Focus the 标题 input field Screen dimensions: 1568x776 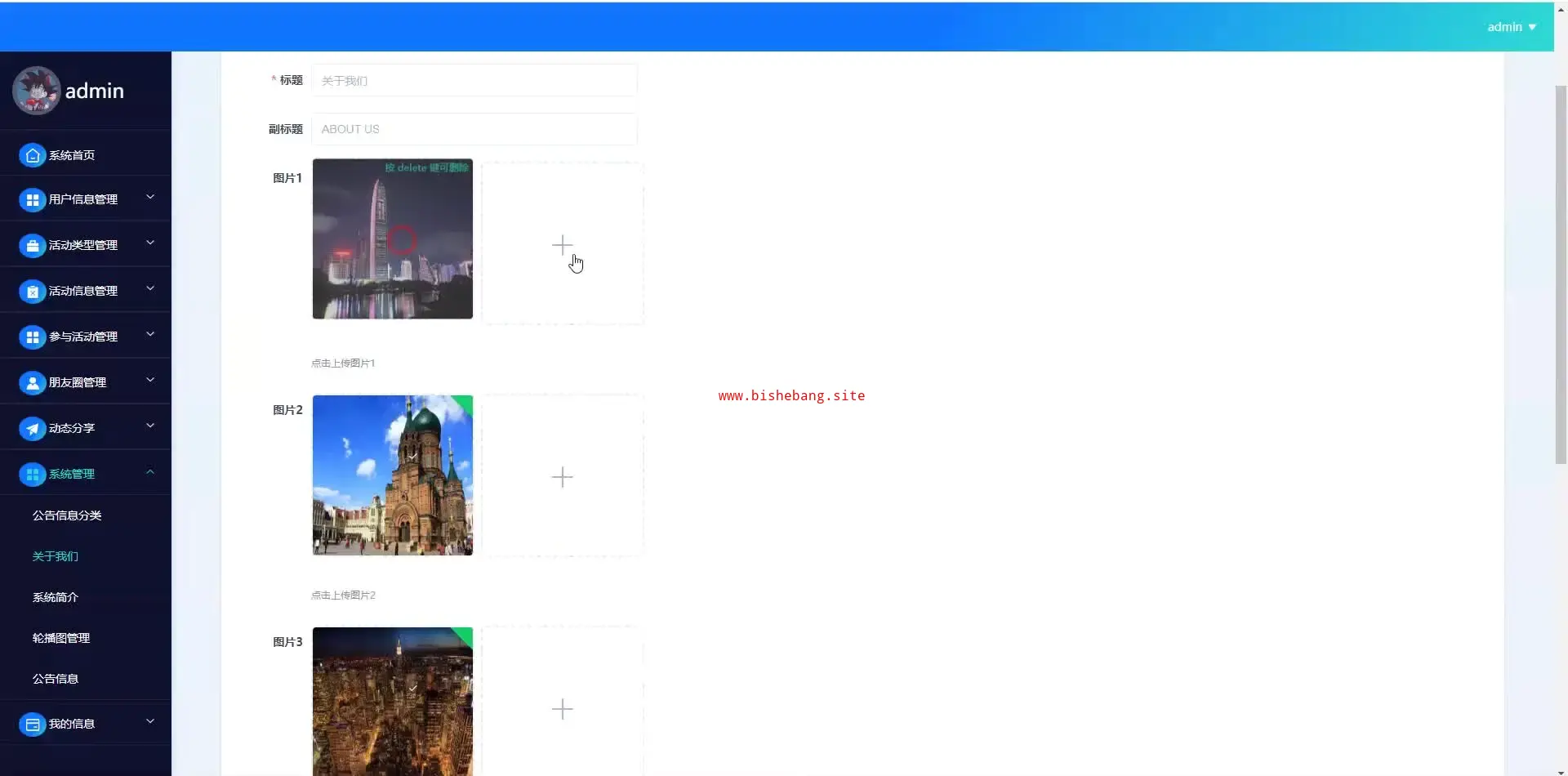(x=474, y=80)
